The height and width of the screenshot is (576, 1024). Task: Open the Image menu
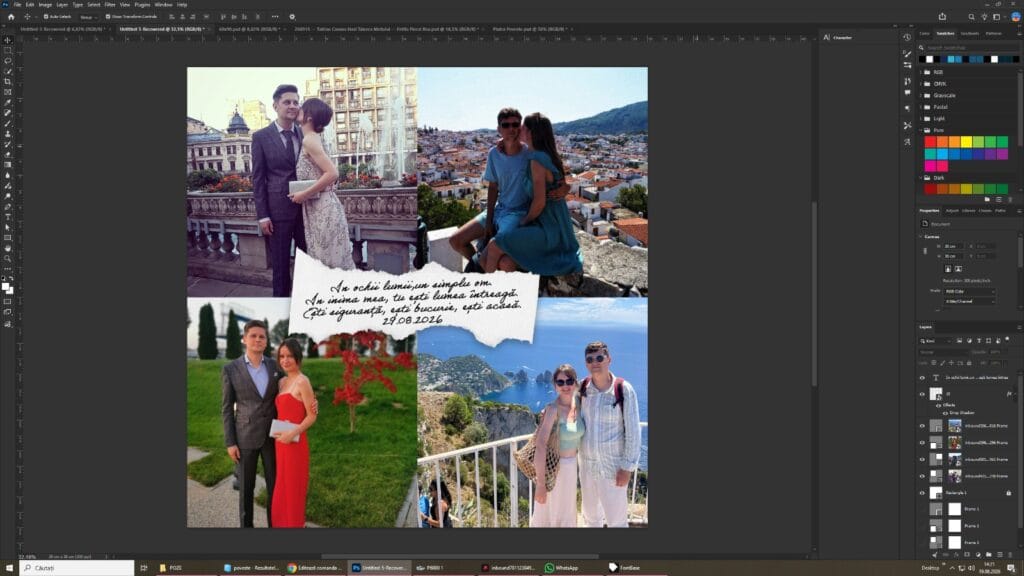point(45,5)
